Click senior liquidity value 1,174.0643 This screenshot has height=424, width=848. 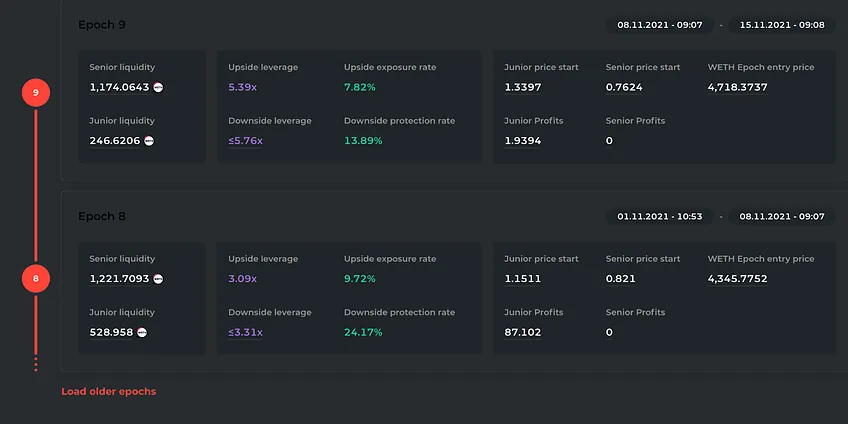(120, 87)
